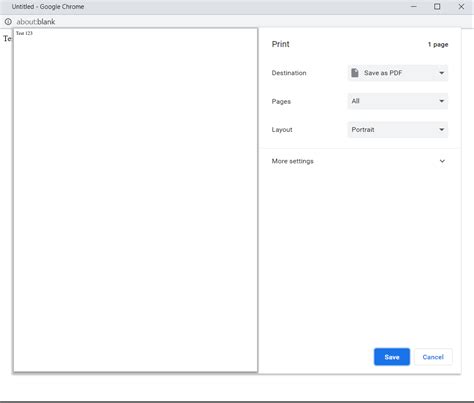The image size is (474, 403).
Task: Click the "1 page" count text
Action: point(438,45)
